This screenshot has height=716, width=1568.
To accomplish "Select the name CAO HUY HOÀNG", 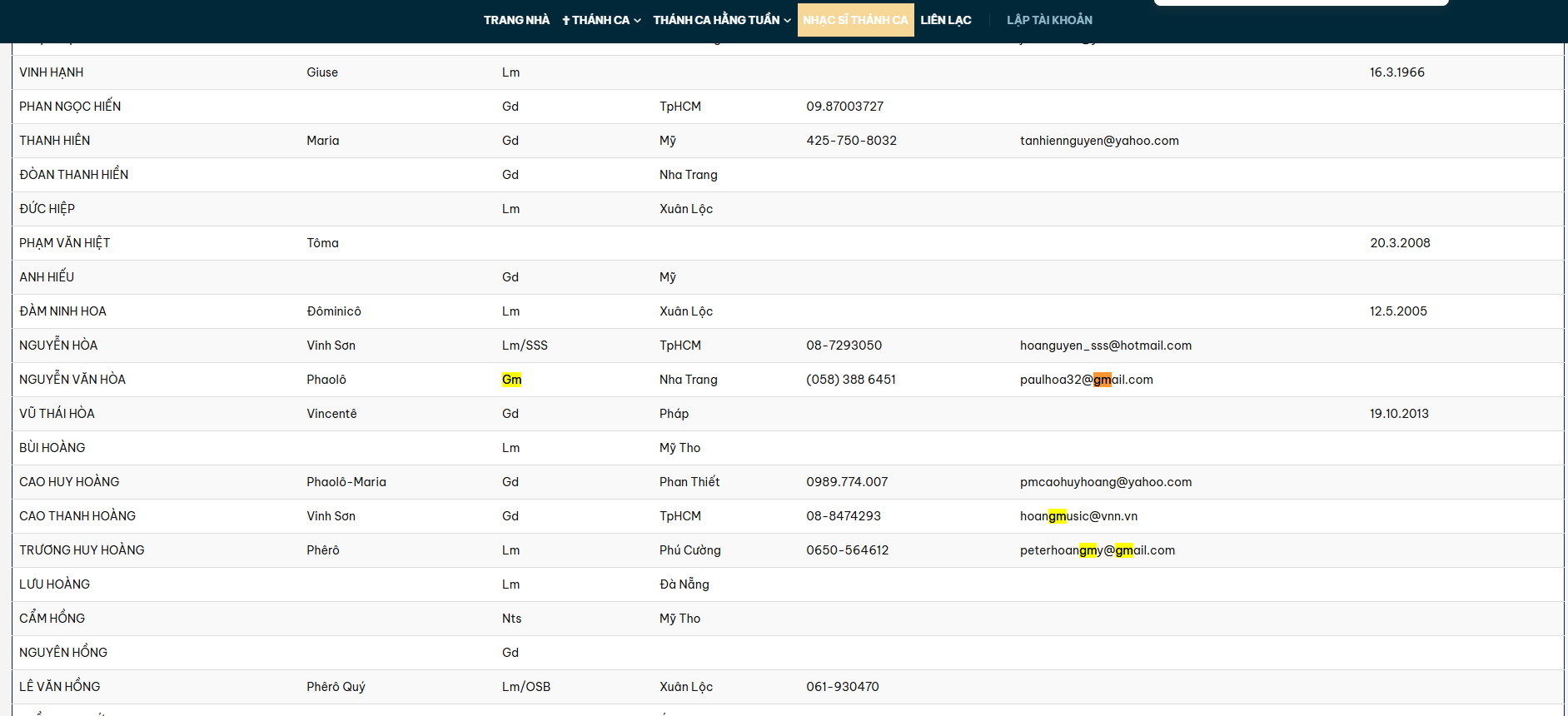I will 69,482.
